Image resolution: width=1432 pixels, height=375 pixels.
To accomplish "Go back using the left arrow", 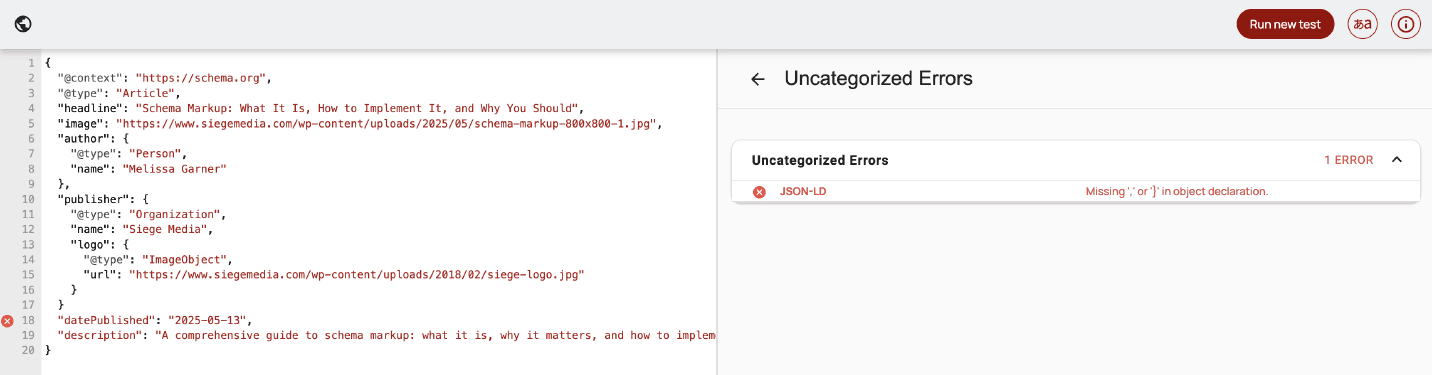I will click(x=758, y=79).
